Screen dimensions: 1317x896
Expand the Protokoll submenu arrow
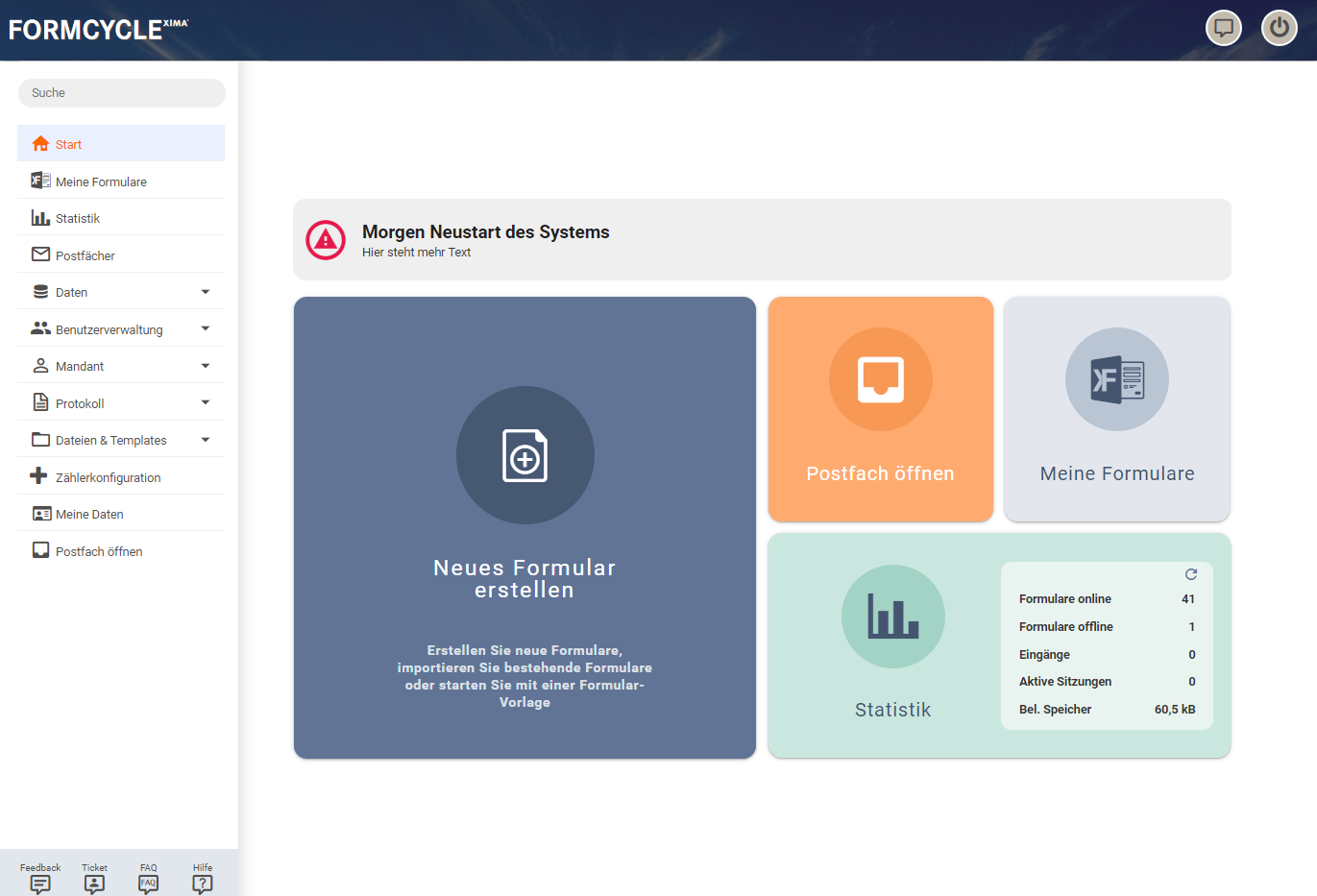205,402
